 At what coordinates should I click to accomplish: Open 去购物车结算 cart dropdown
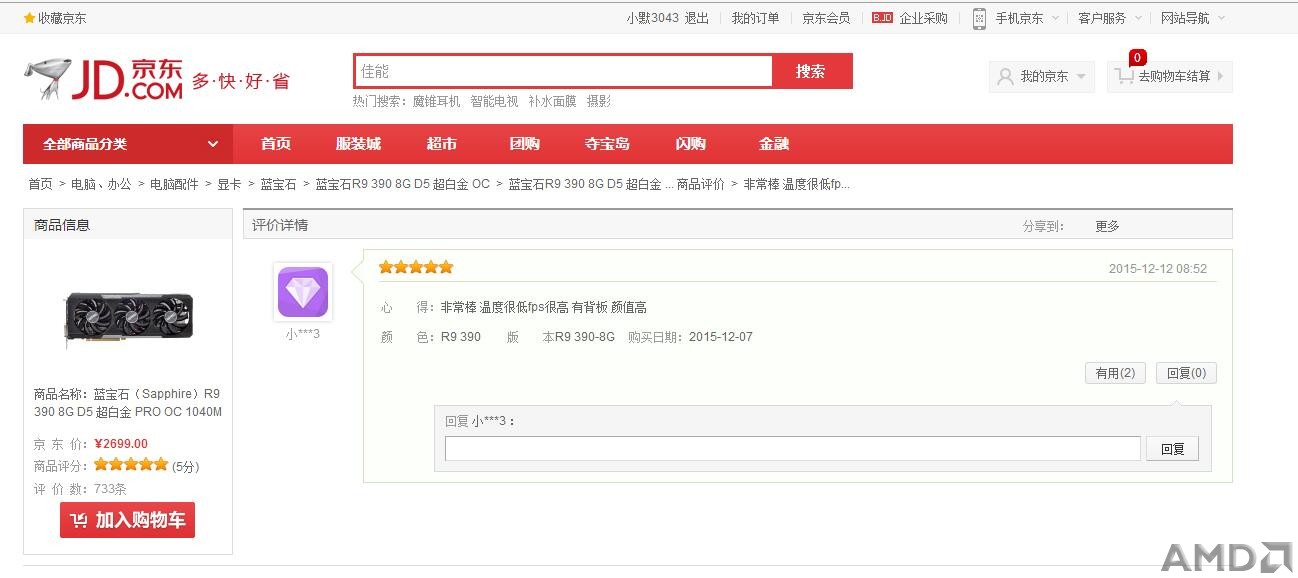click(x=1170, y=77)
